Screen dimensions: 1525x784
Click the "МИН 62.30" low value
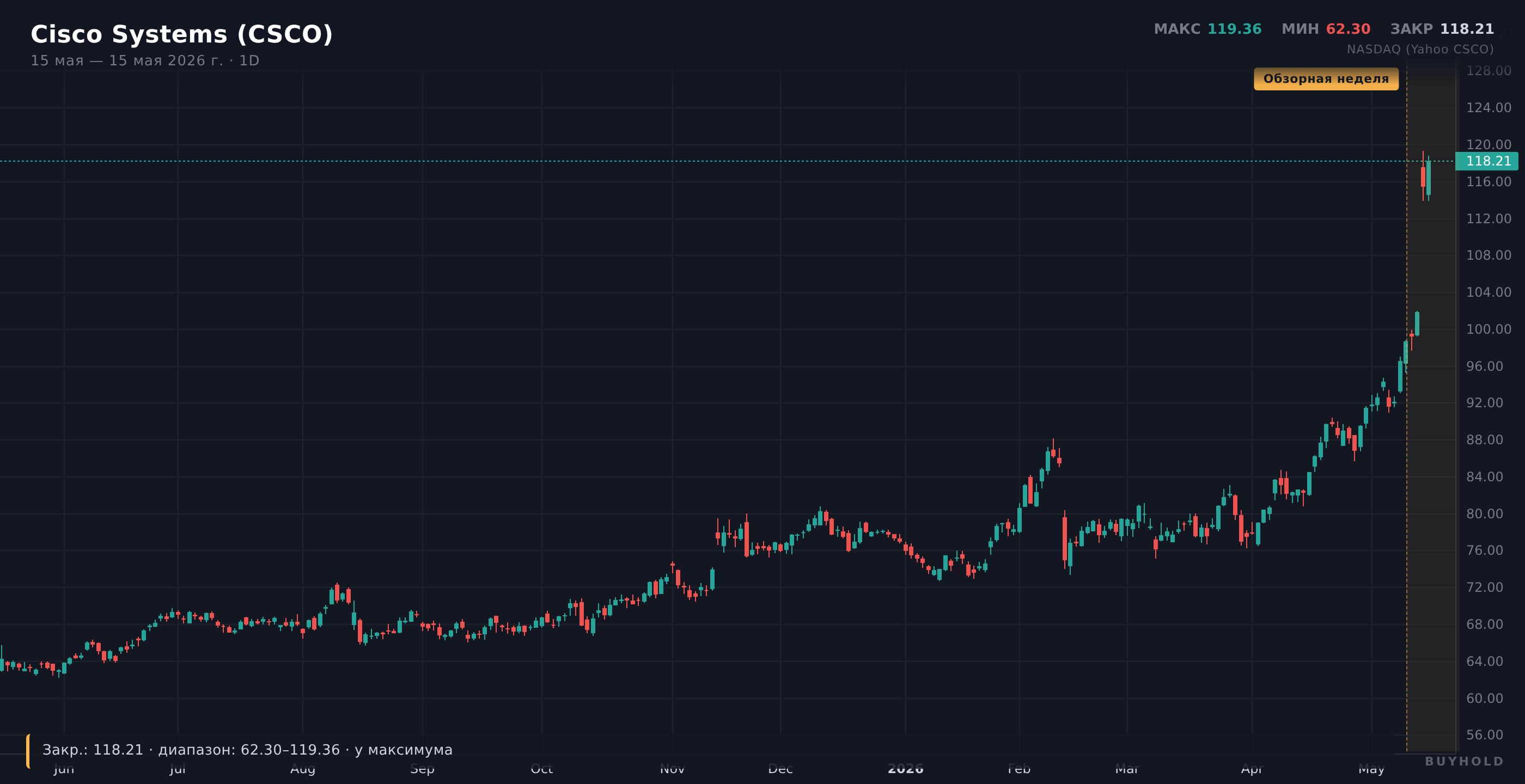click(x=1326, y=29)
